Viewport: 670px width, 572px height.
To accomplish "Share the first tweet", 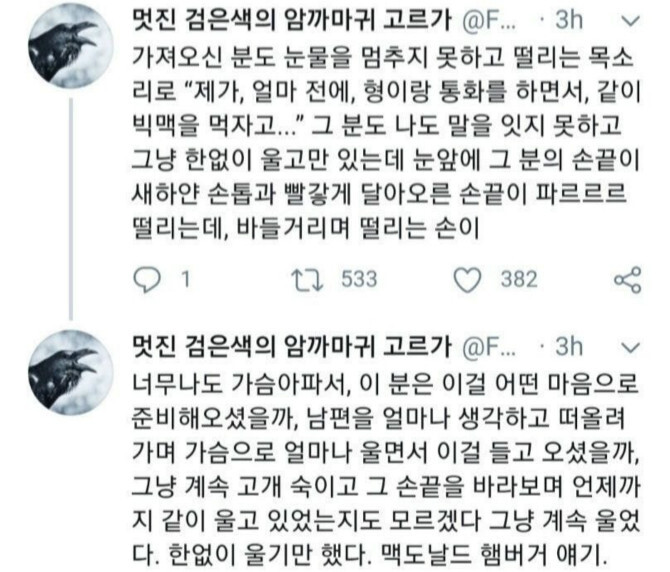I will coord(628,280).
